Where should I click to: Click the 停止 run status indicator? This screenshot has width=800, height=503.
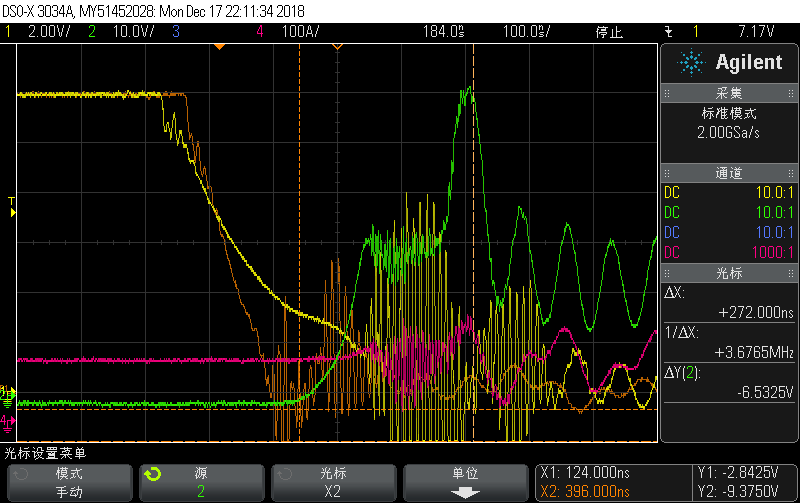tap(609, 33)
